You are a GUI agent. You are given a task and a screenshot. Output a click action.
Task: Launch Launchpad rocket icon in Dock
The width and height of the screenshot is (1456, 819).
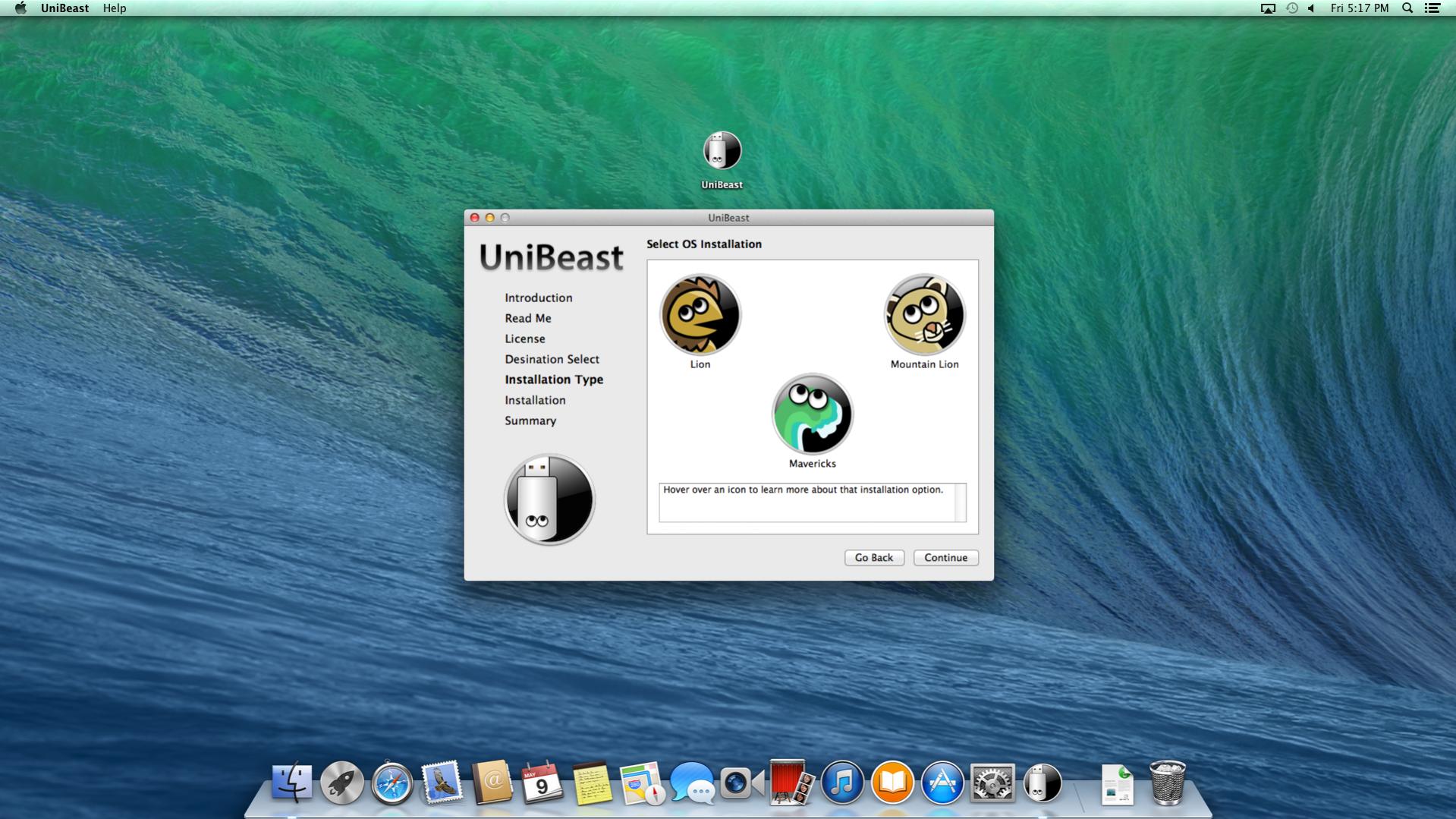point(341,783)
